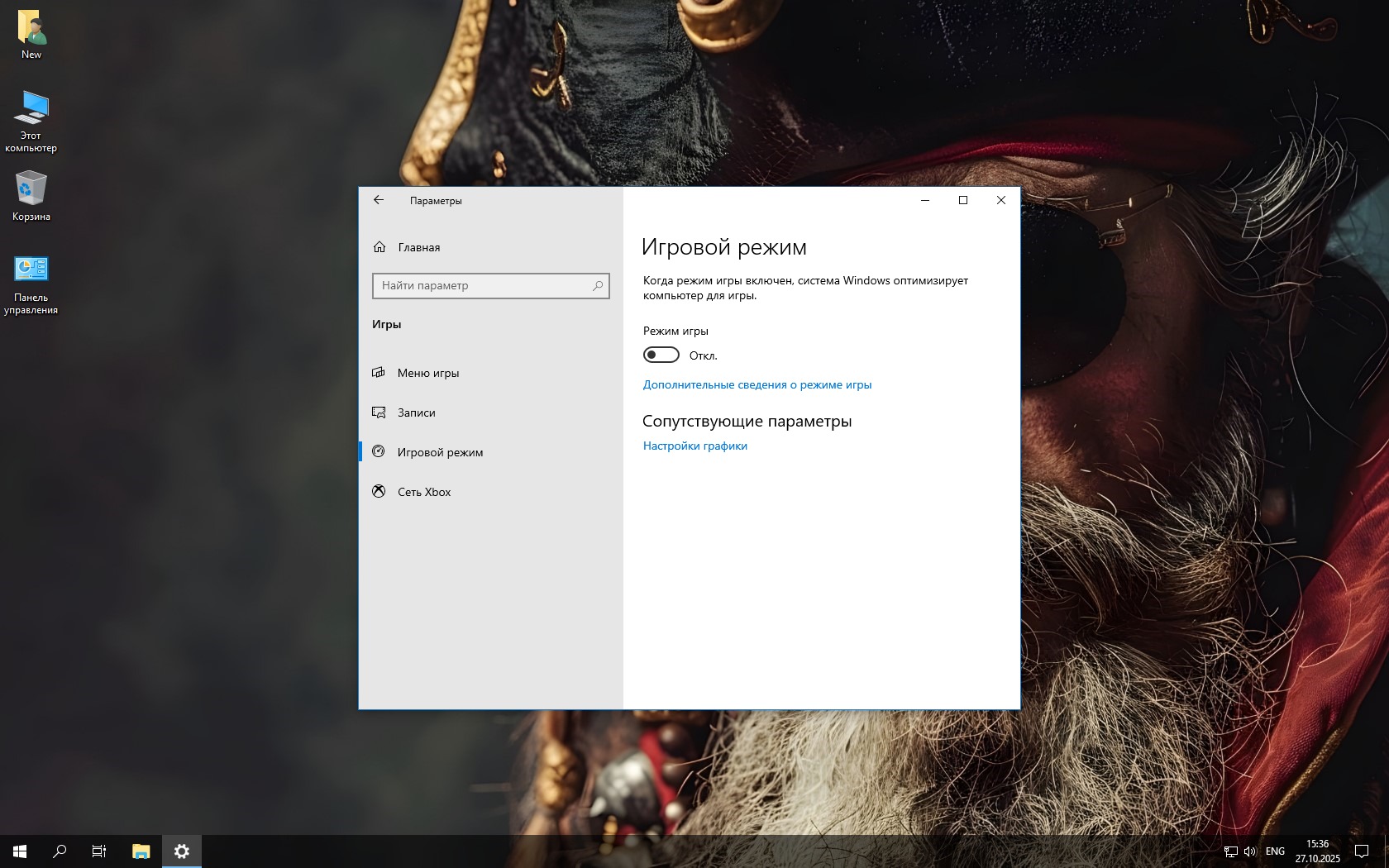Open File Explorer from taskbar
The height and width of the screenshot is (868, 1389).
pyautogui.click(x=141, y=851)
